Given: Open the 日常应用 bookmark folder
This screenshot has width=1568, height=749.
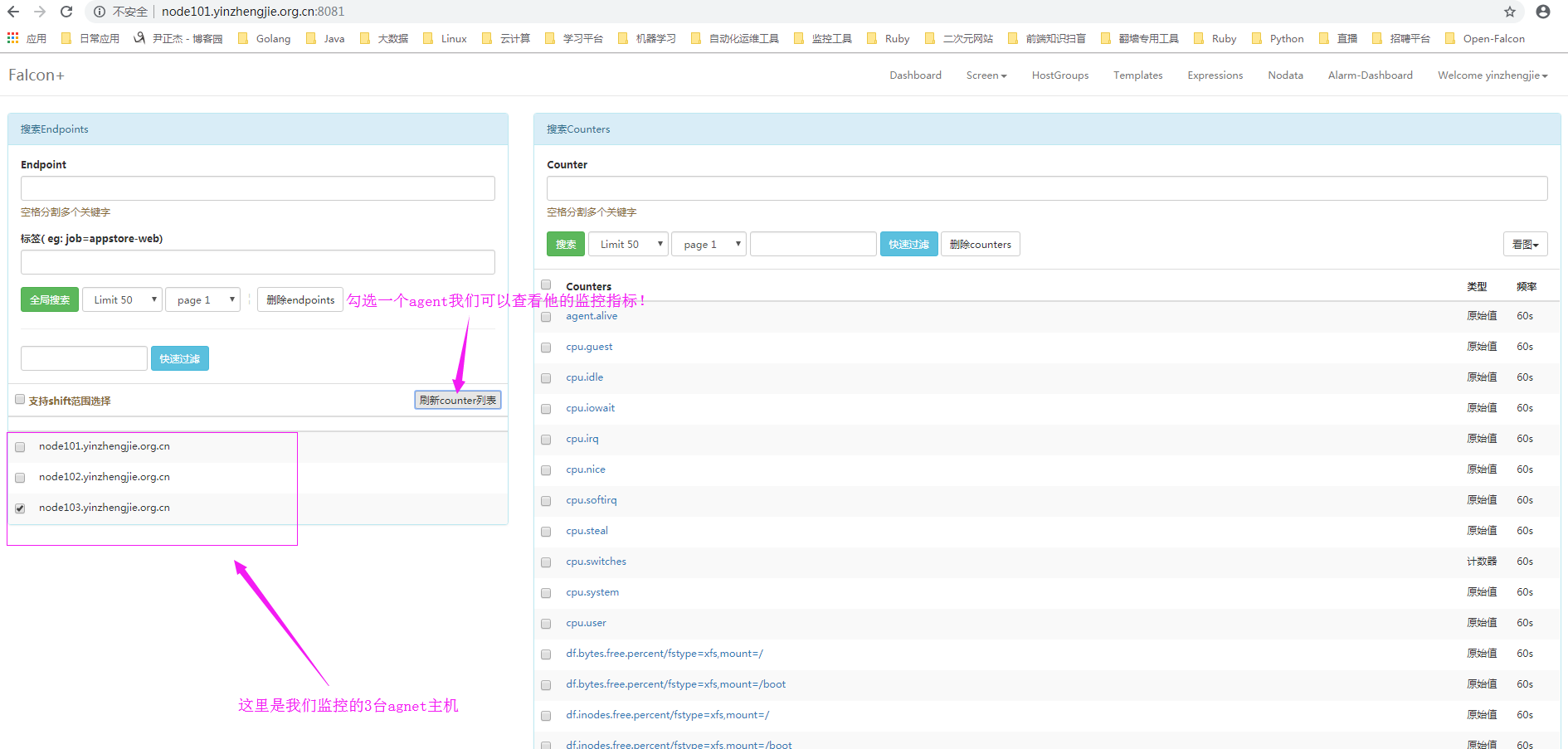Looking at the screenshot, I should pyautogui.click(x=90, y=38).
